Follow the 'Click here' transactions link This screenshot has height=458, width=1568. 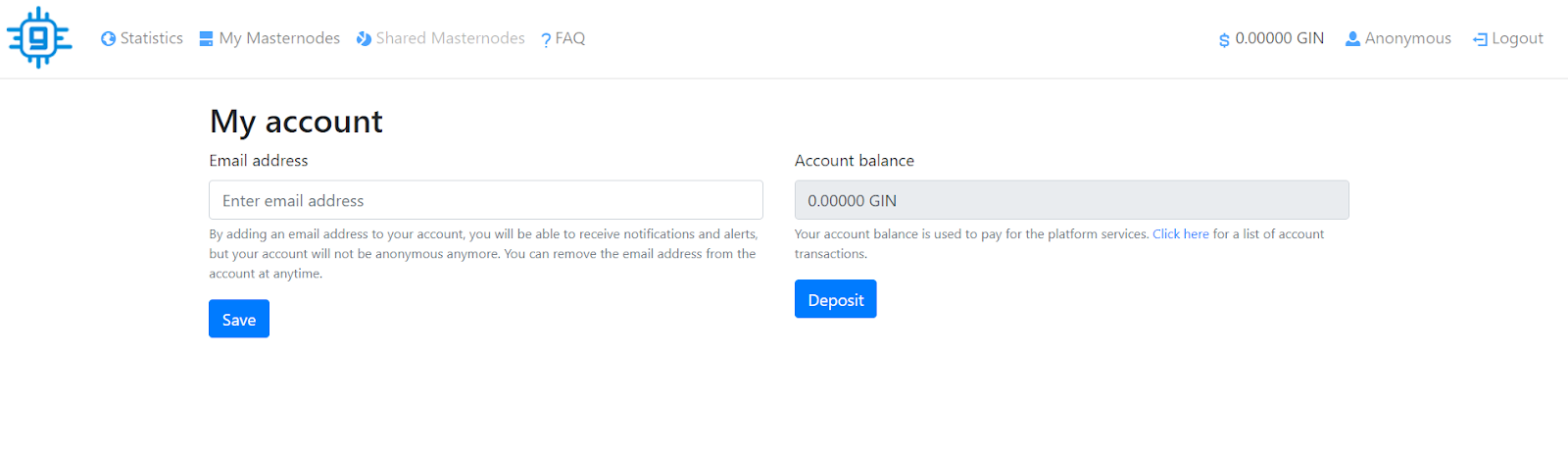click(x=1180, y=234)
